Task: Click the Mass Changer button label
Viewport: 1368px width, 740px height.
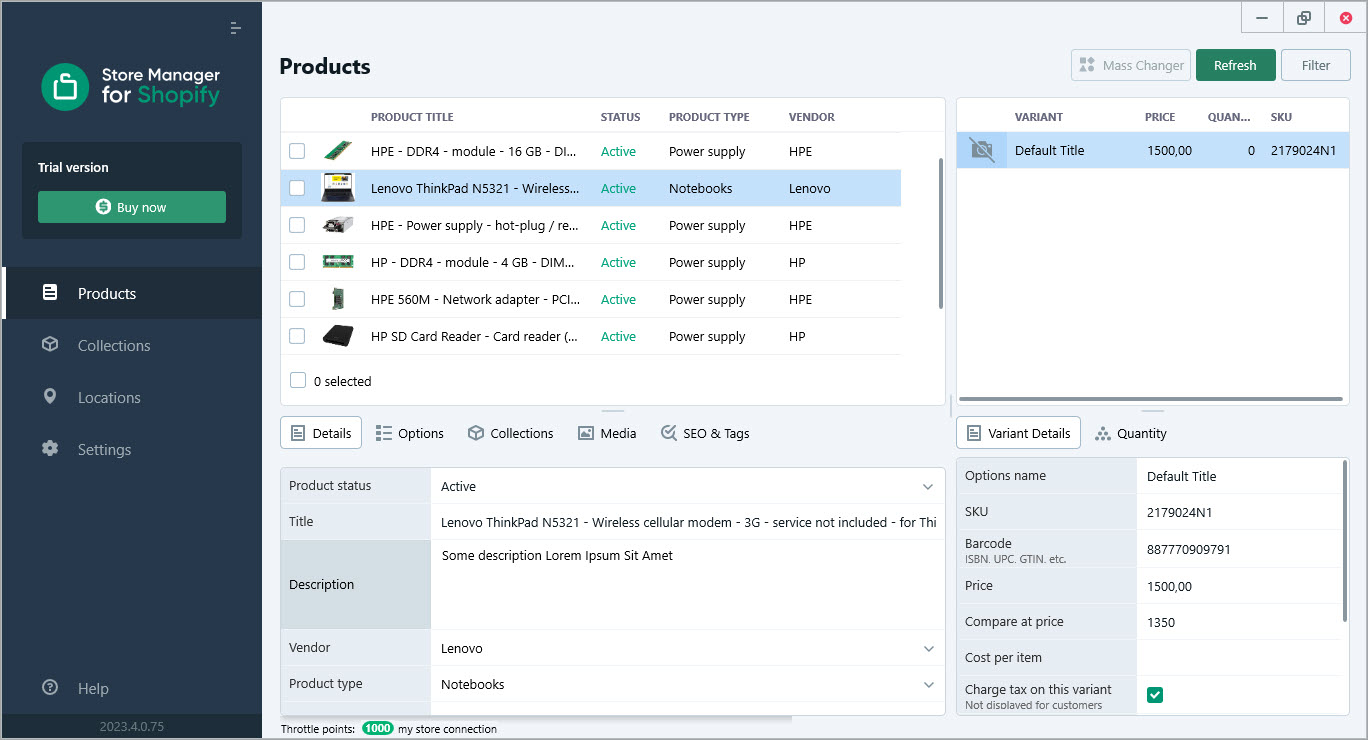Action: [1143, 65]
